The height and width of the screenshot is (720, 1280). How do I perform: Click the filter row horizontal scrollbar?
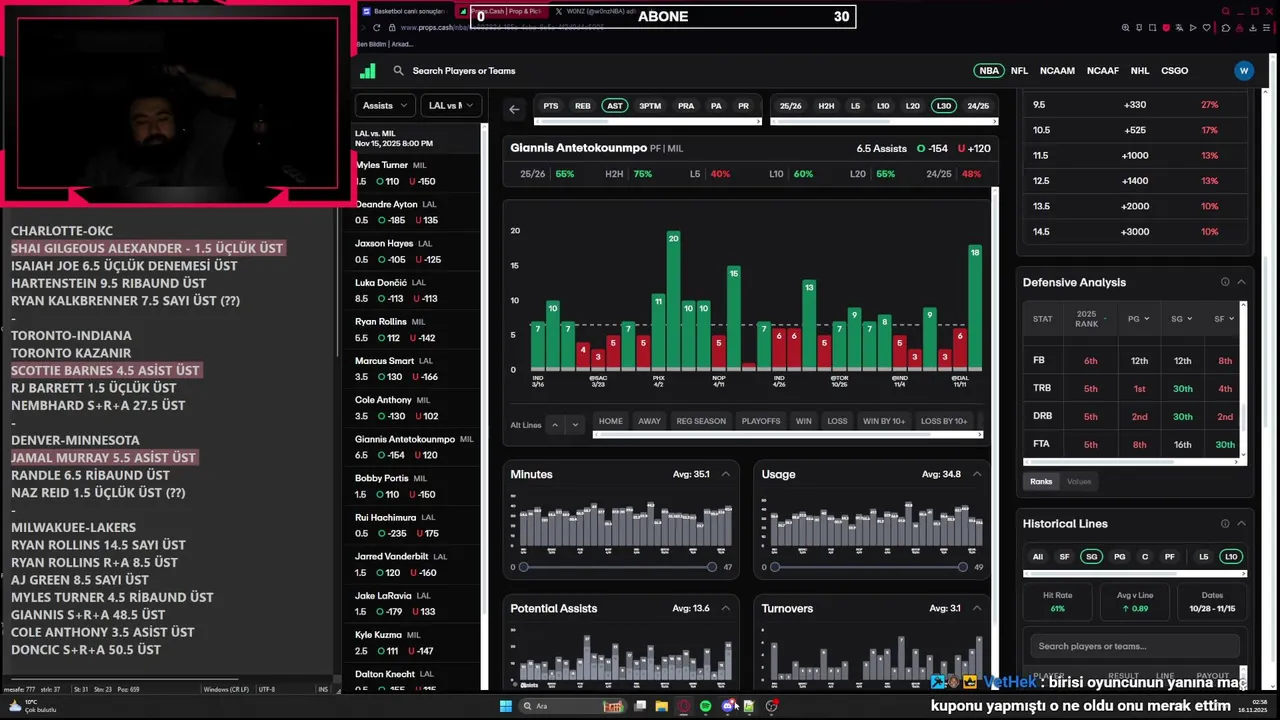coord(788,434)
